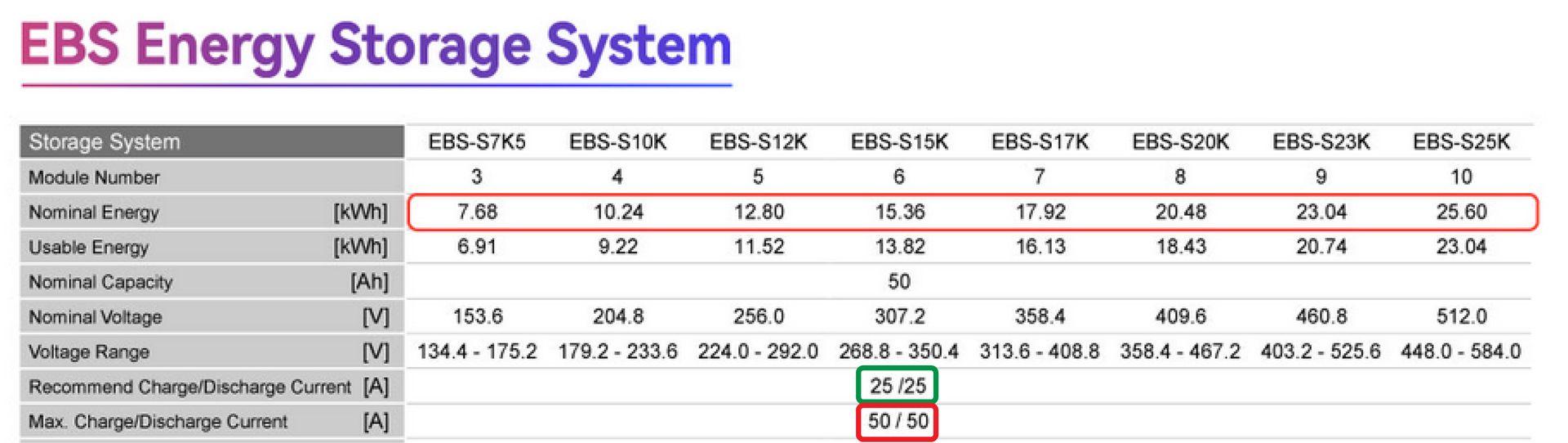Click the Nominal Energy row label

coord(94,213)
